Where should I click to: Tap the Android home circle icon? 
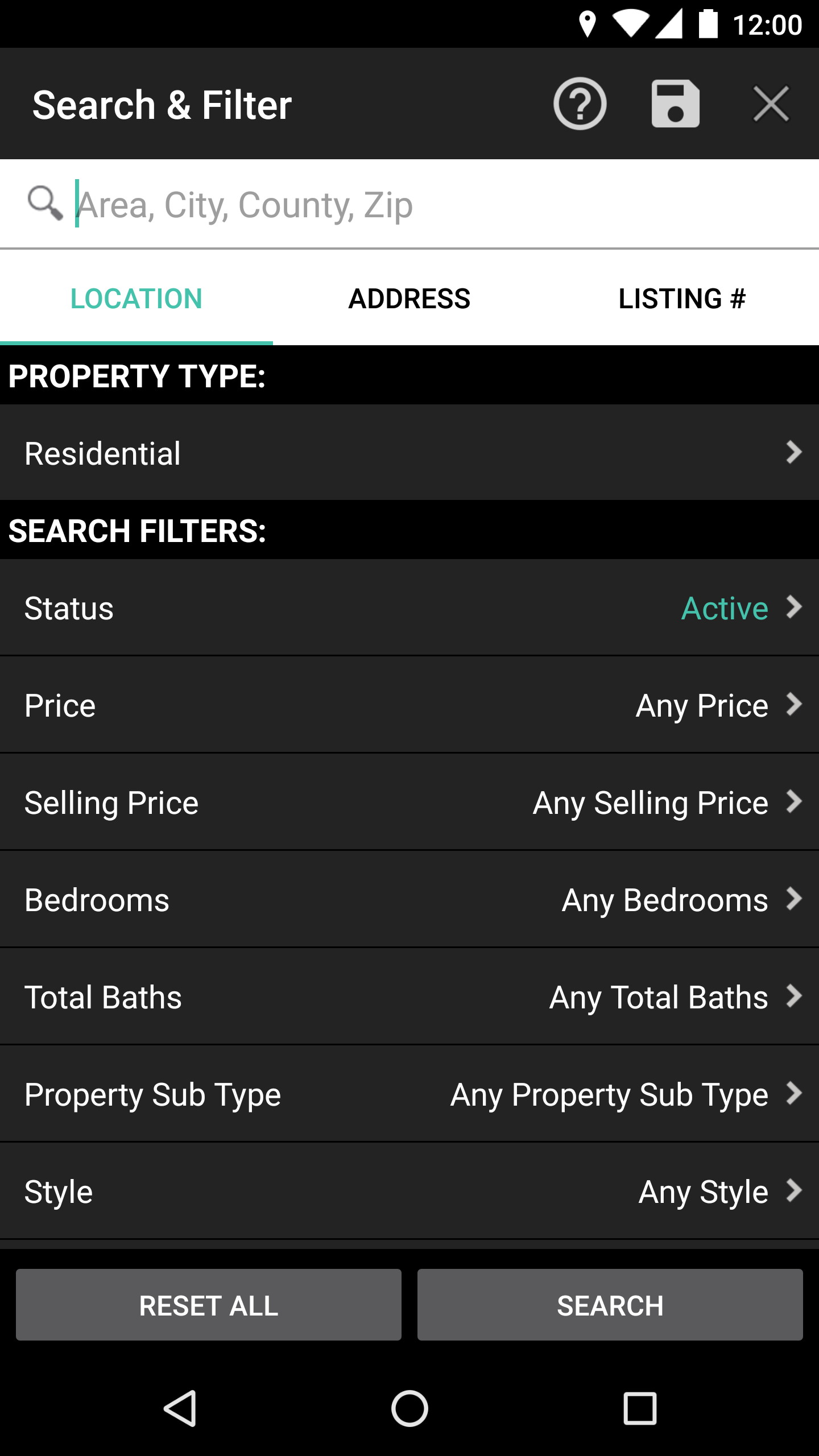(409, 1409)
